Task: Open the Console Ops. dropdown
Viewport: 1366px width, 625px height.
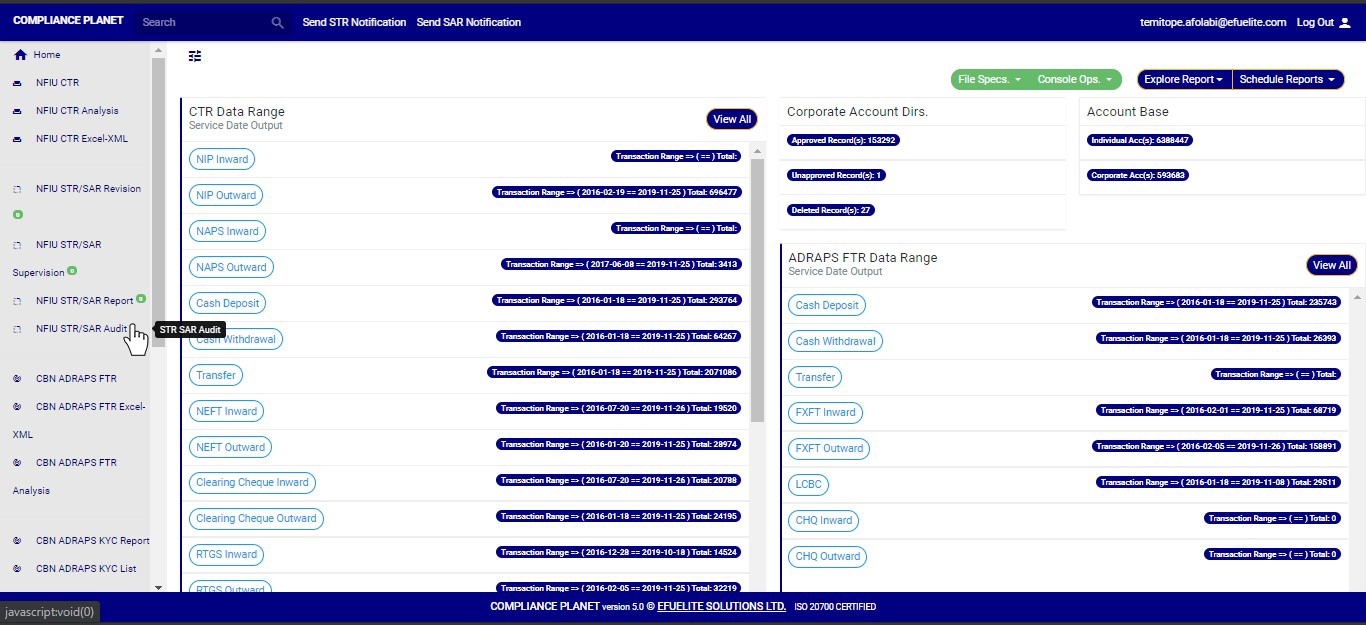Action: click(x=1074, y=80)
